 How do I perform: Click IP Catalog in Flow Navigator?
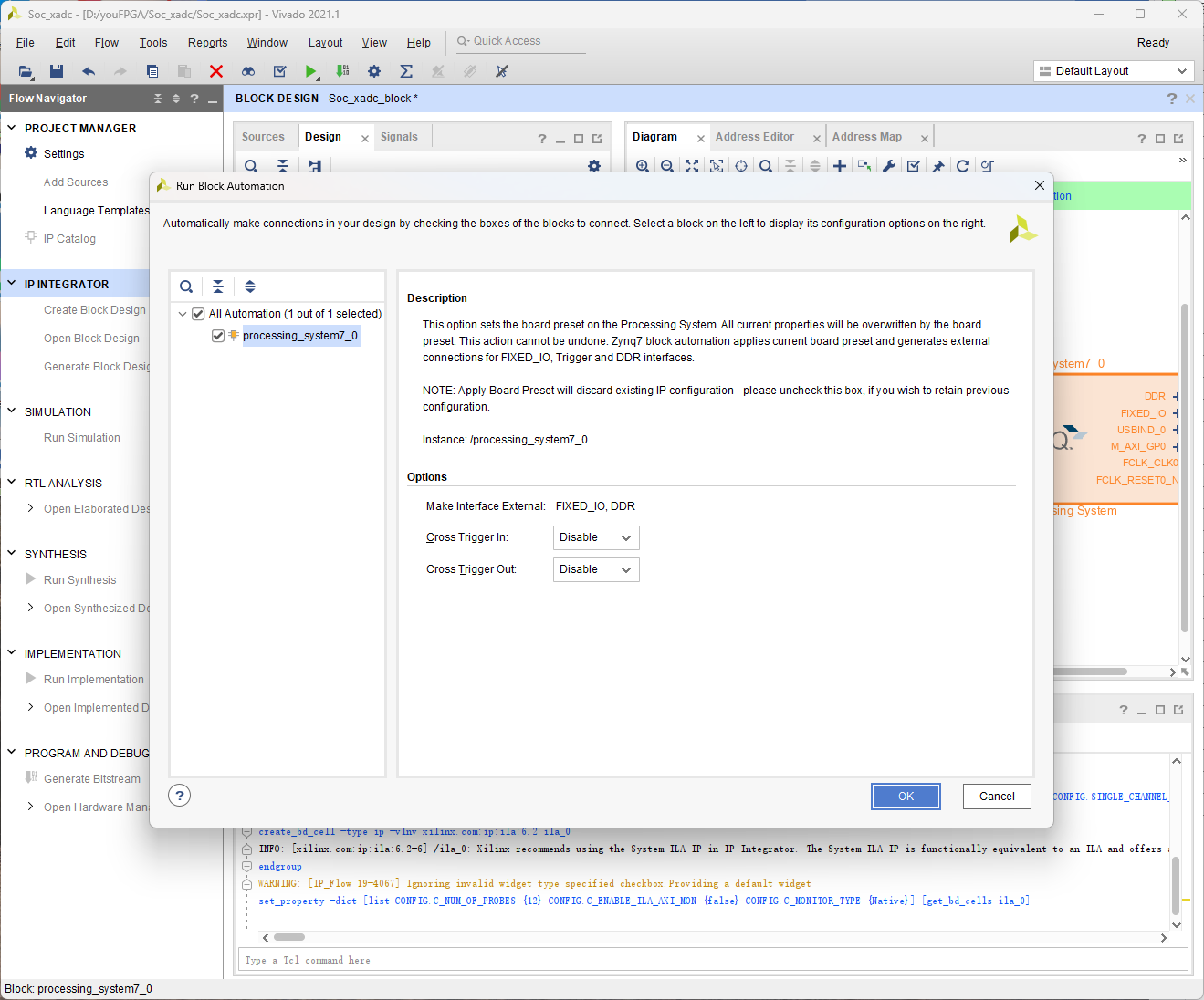click(x=69, y=239)
